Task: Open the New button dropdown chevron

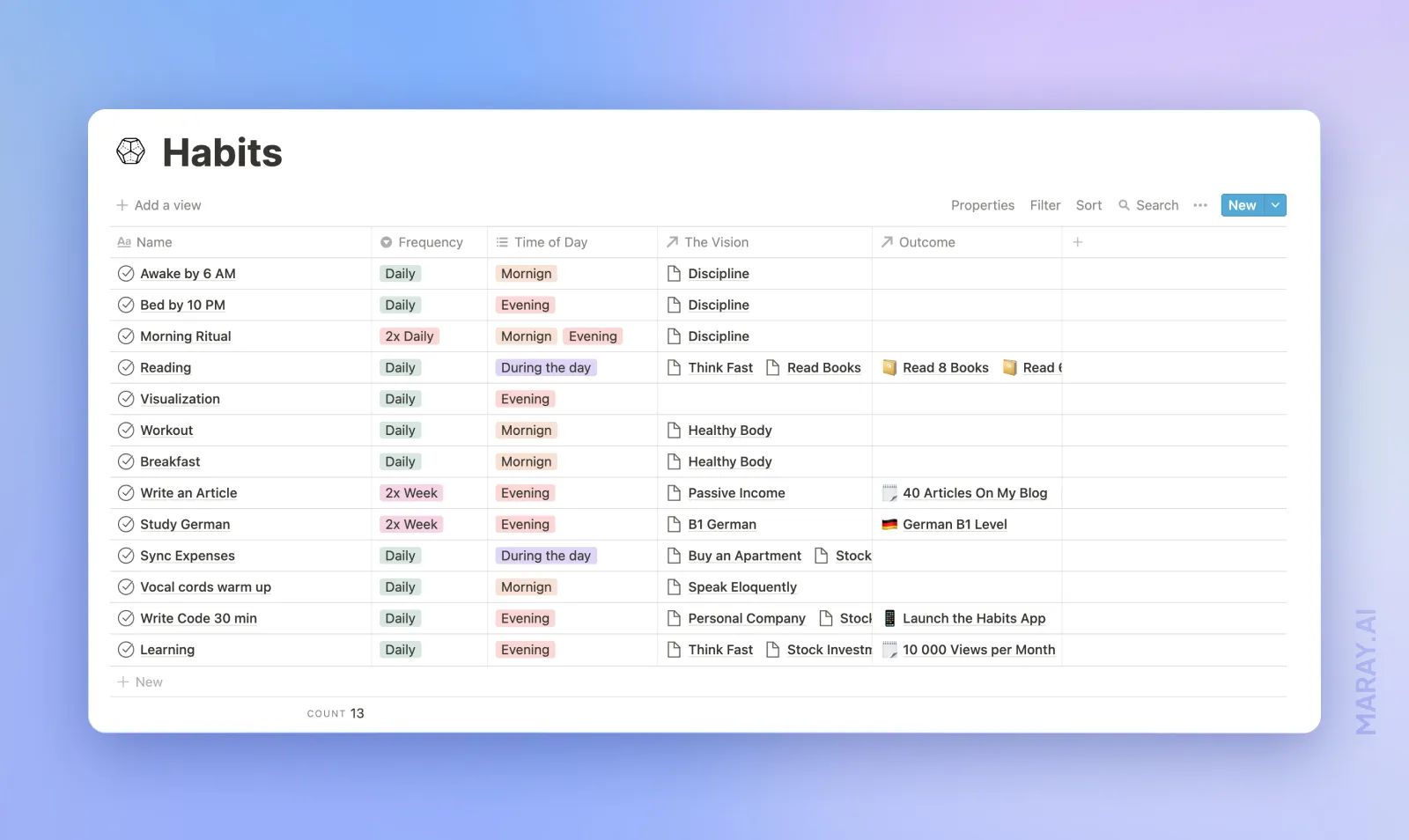Action: [x=1274, y=204]
